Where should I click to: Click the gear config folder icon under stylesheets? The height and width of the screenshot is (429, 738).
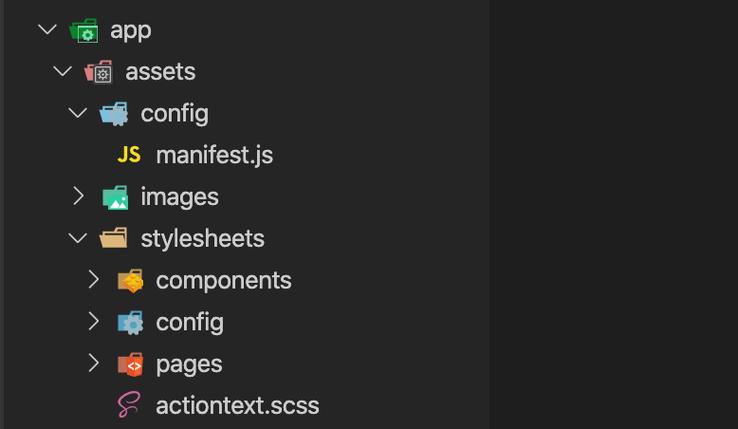[x=130, y=323]
